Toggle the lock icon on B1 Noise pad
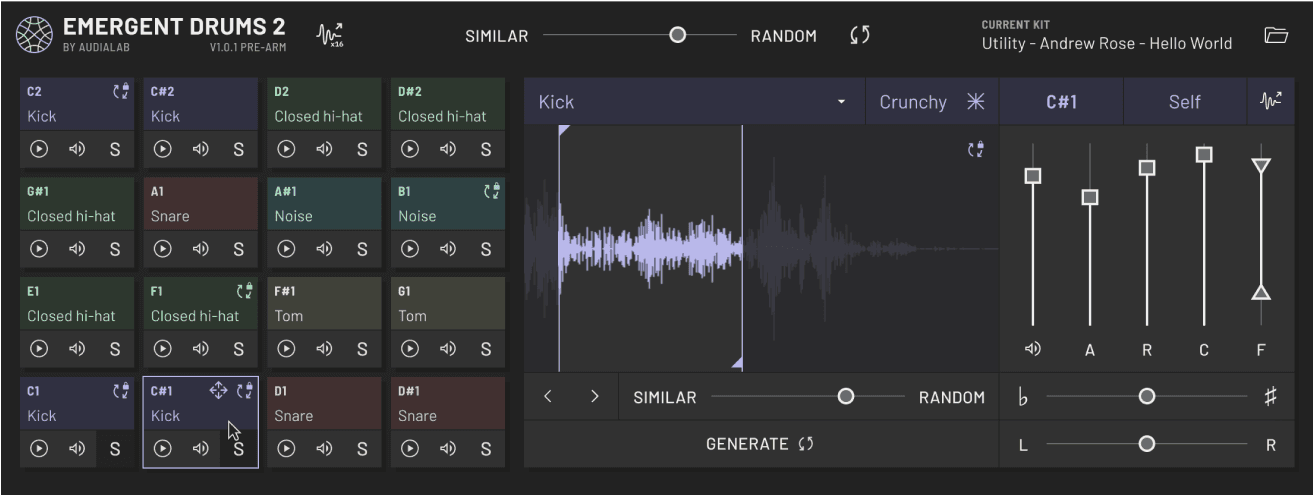Viewport: 1313px width, 495px height. coord(491,191)
